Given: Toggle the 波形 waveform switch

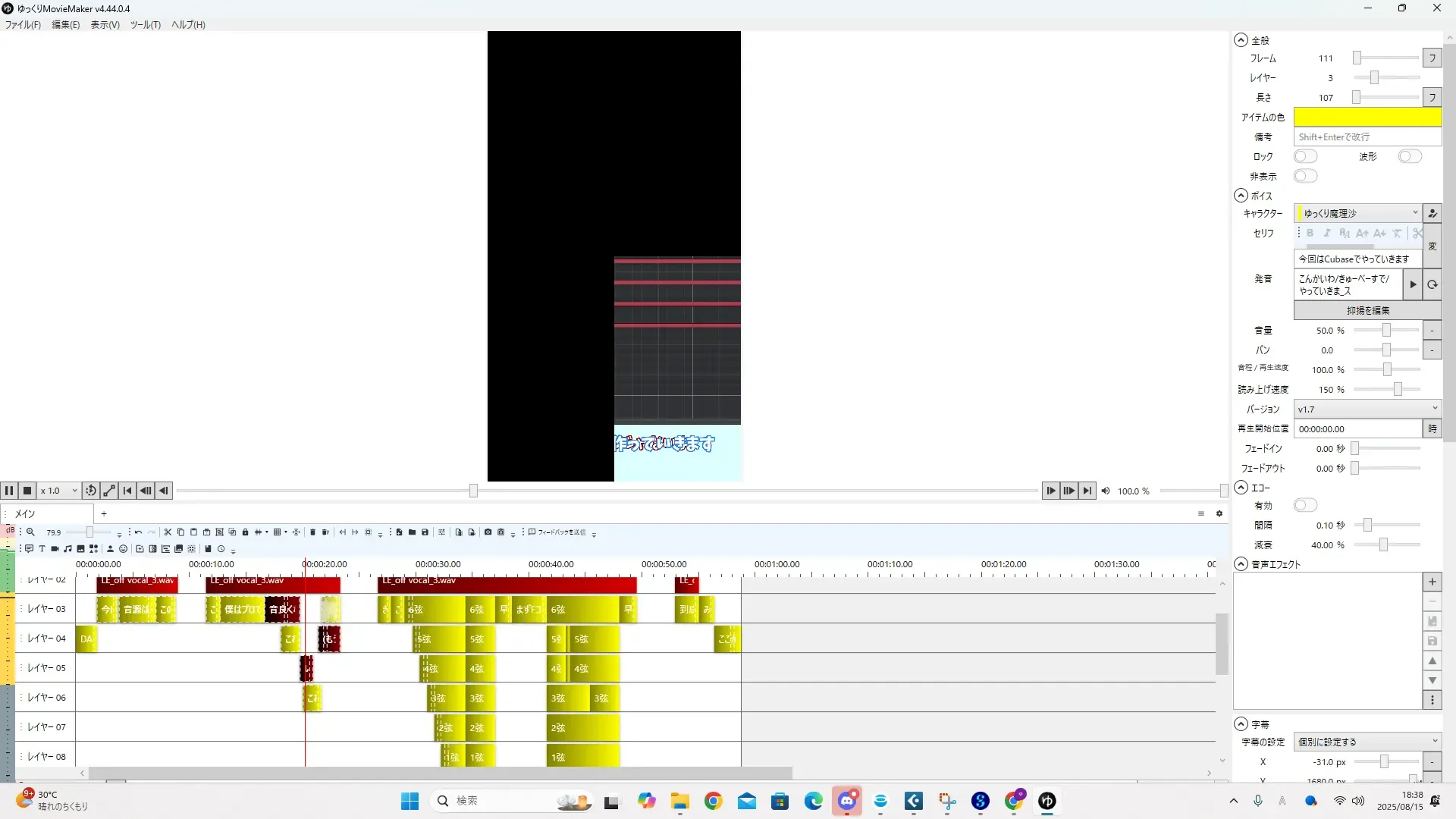Looking at the screenshot, I should (1410, 156).
